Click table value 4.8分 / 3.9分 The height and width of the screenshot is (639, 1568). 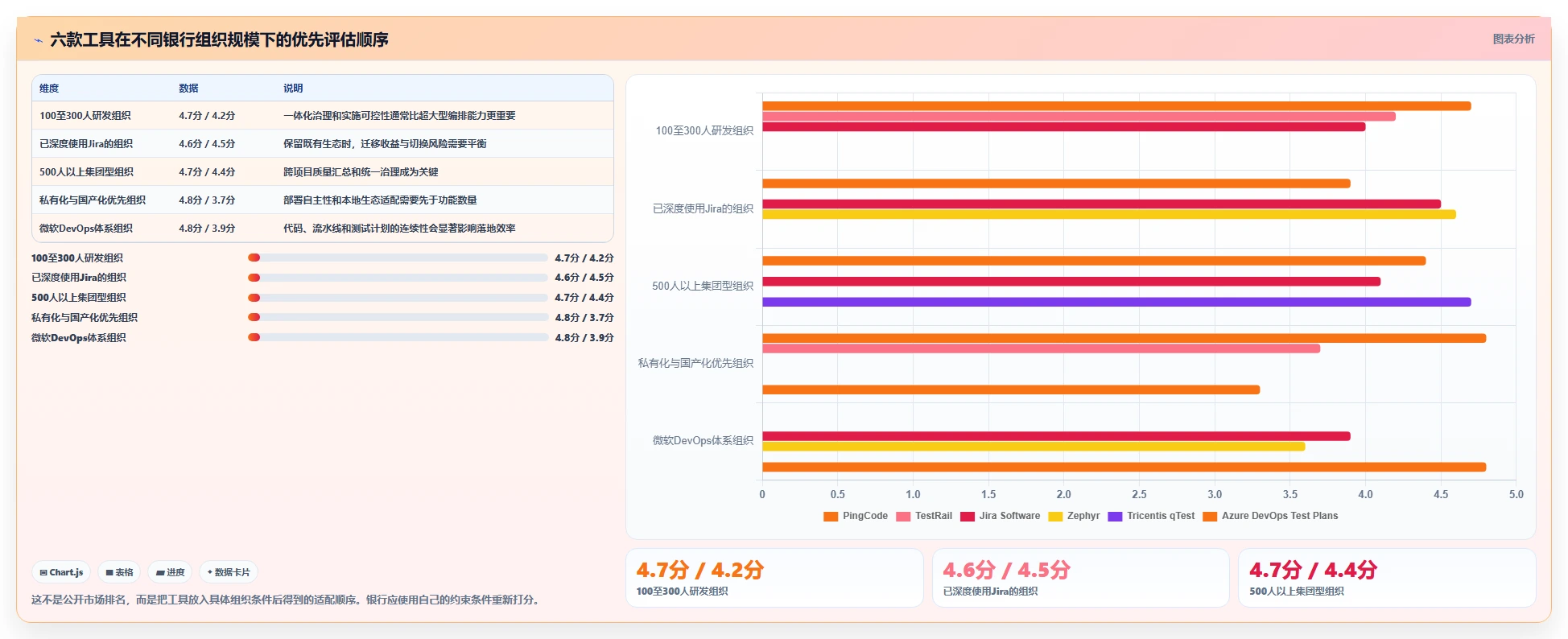click(207, 229)
